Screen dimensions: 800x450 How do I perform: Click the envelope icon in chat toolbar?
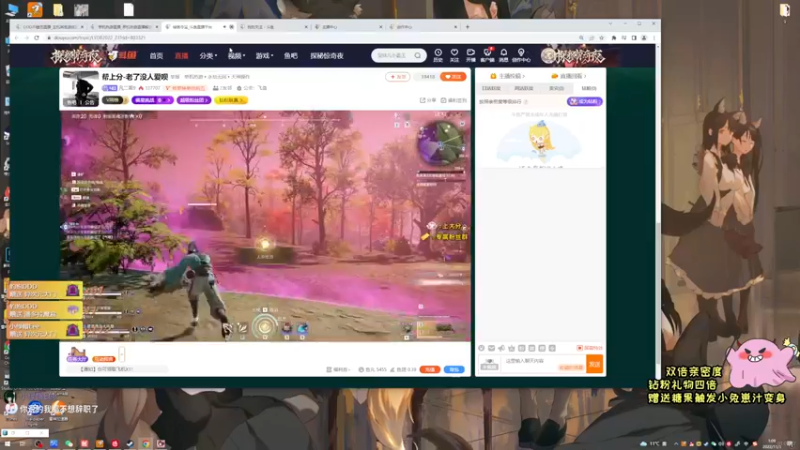coord(491,348)
